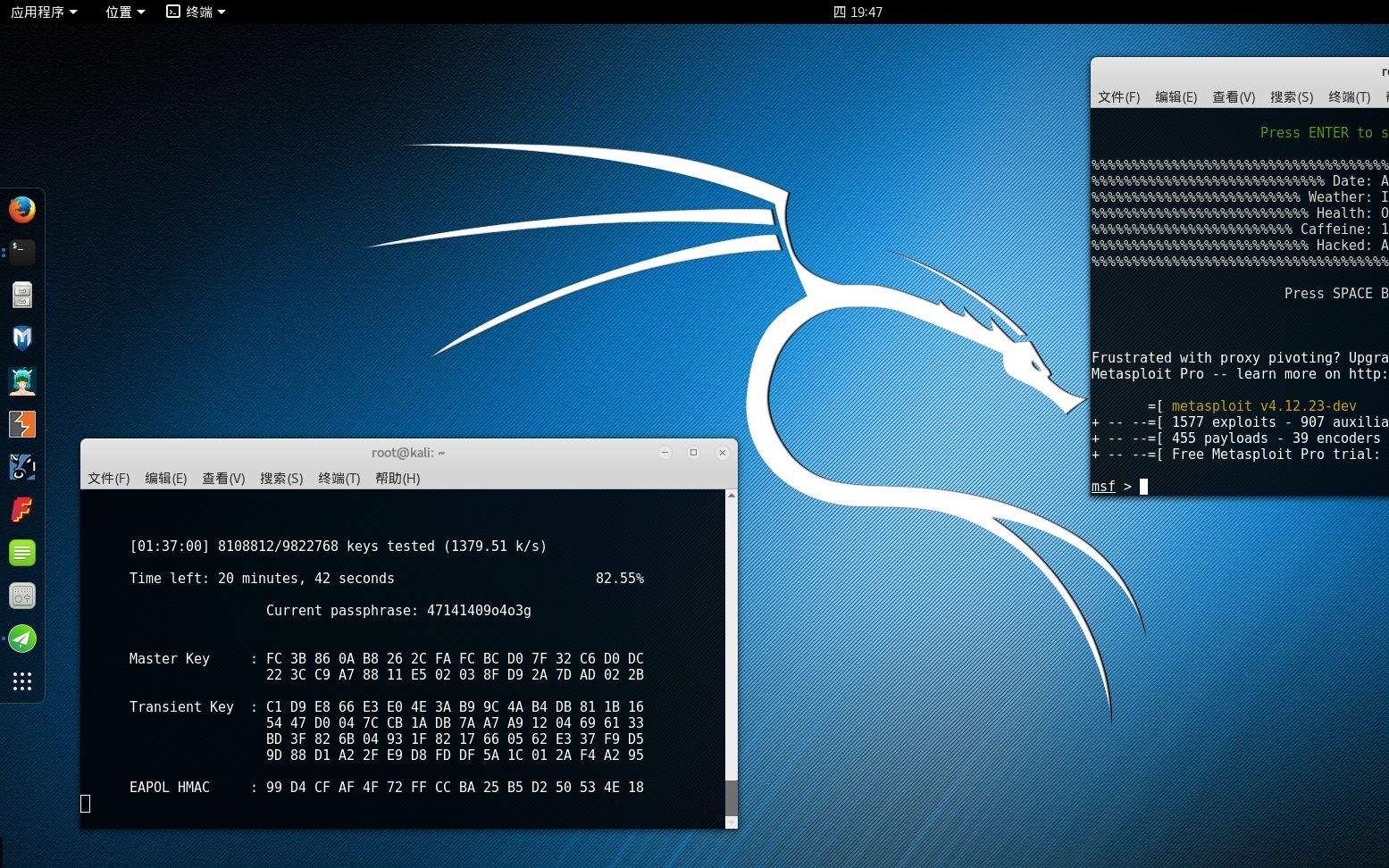Click 'metasploit v4.12.23-dev' version text
The width and height of the screenshot is (1389, 868).
point(1264,406)
